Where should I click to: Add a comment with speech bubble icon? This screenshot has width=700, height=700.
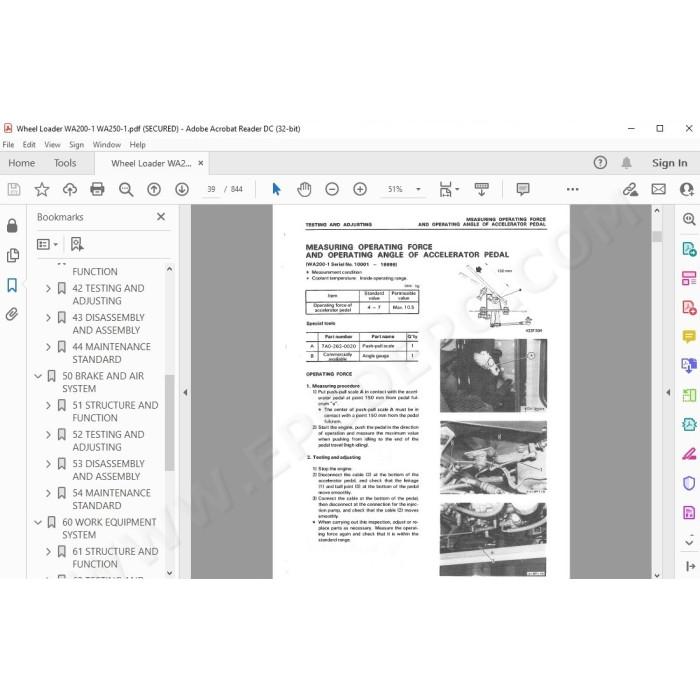523,189
